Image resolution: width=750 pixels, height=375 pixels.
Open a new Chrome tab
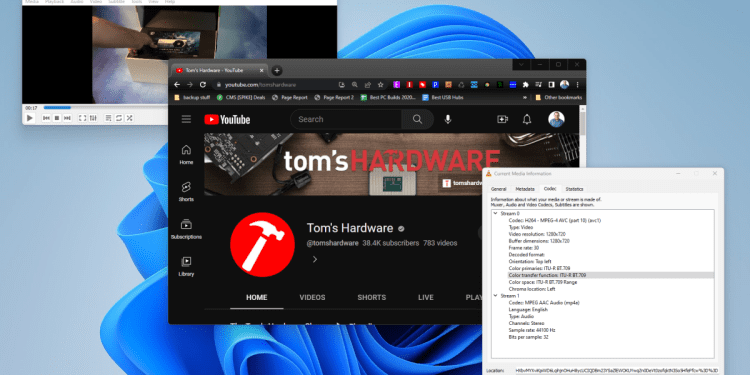click(276, 71)
